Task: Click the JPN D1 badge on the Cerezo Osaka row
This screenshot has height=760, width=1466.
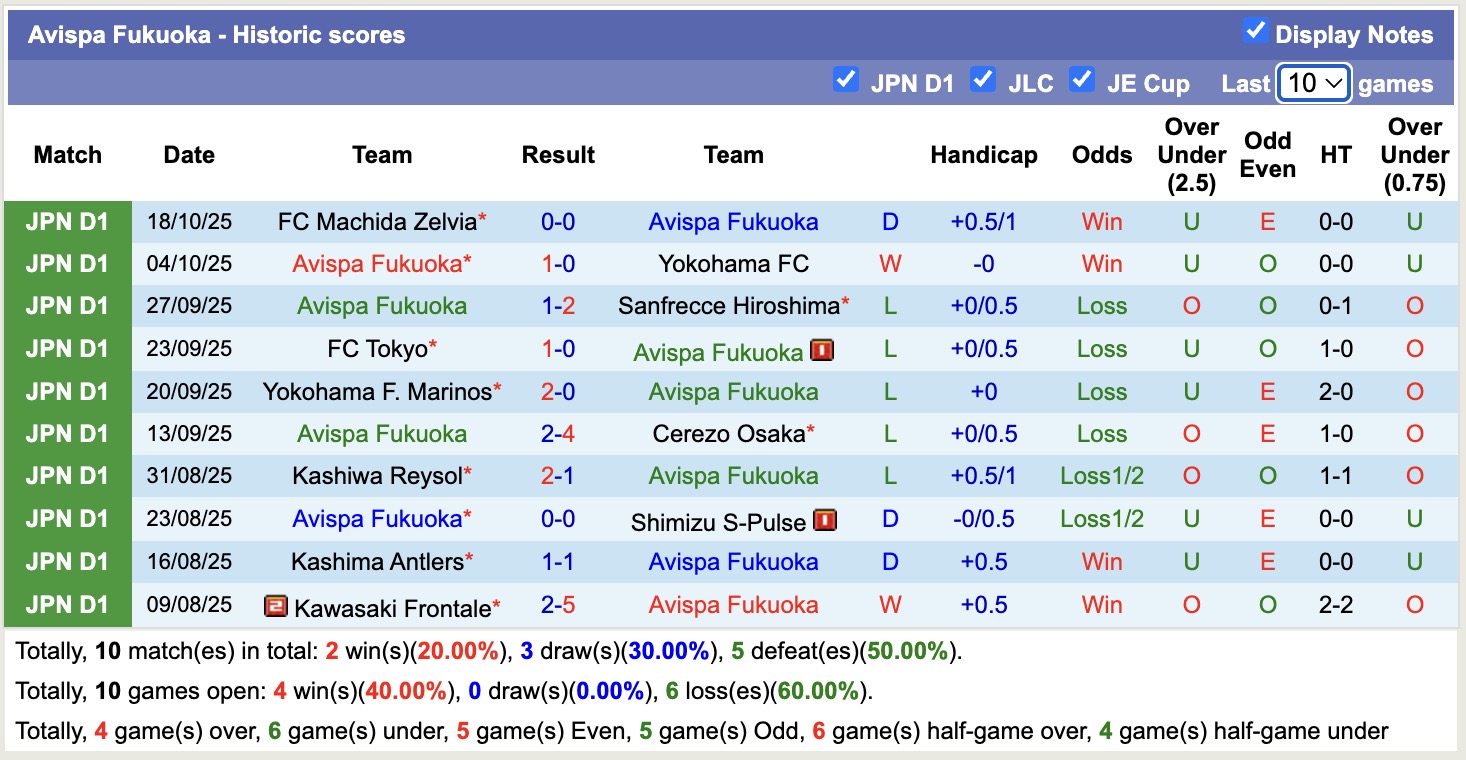Action: point(65,433)
